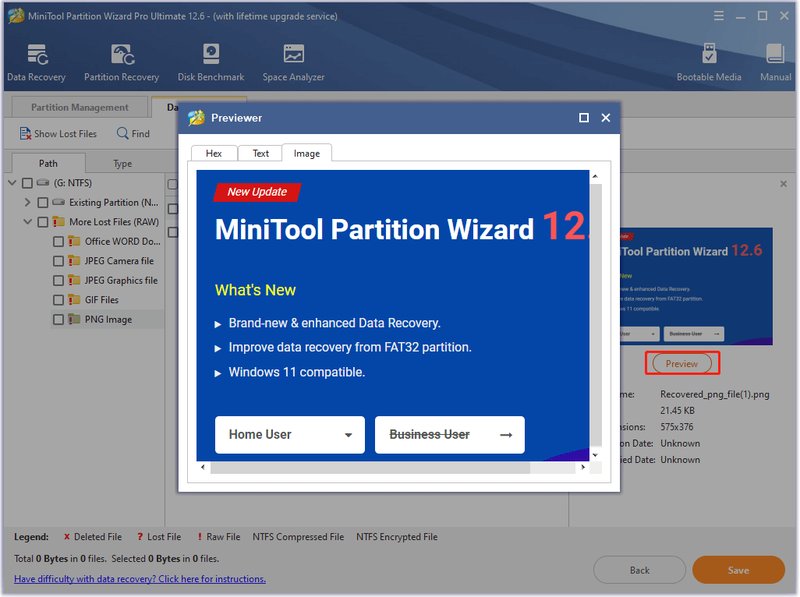Open the hamburger menu in title bar
Viewport: 800px width, 597px height.
click(x=718, y=16)
